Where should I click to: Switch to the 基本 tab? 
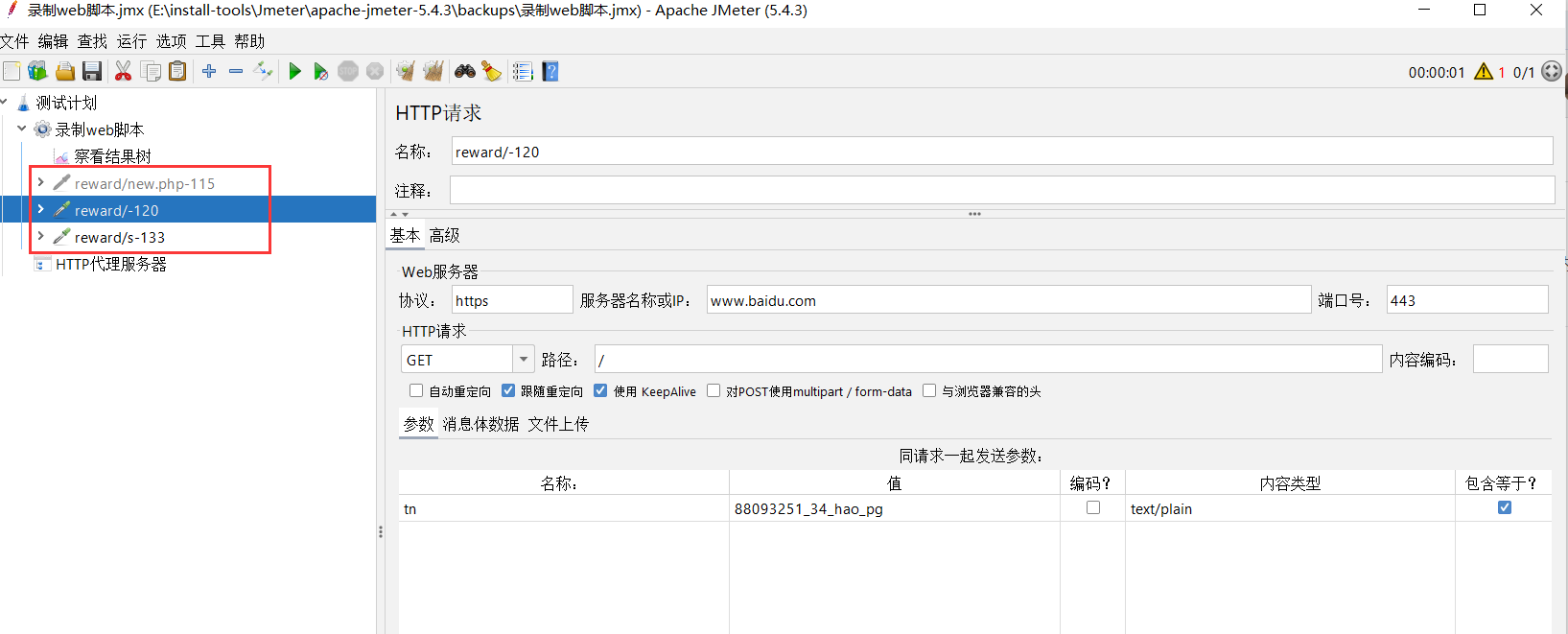pos(405,236)
